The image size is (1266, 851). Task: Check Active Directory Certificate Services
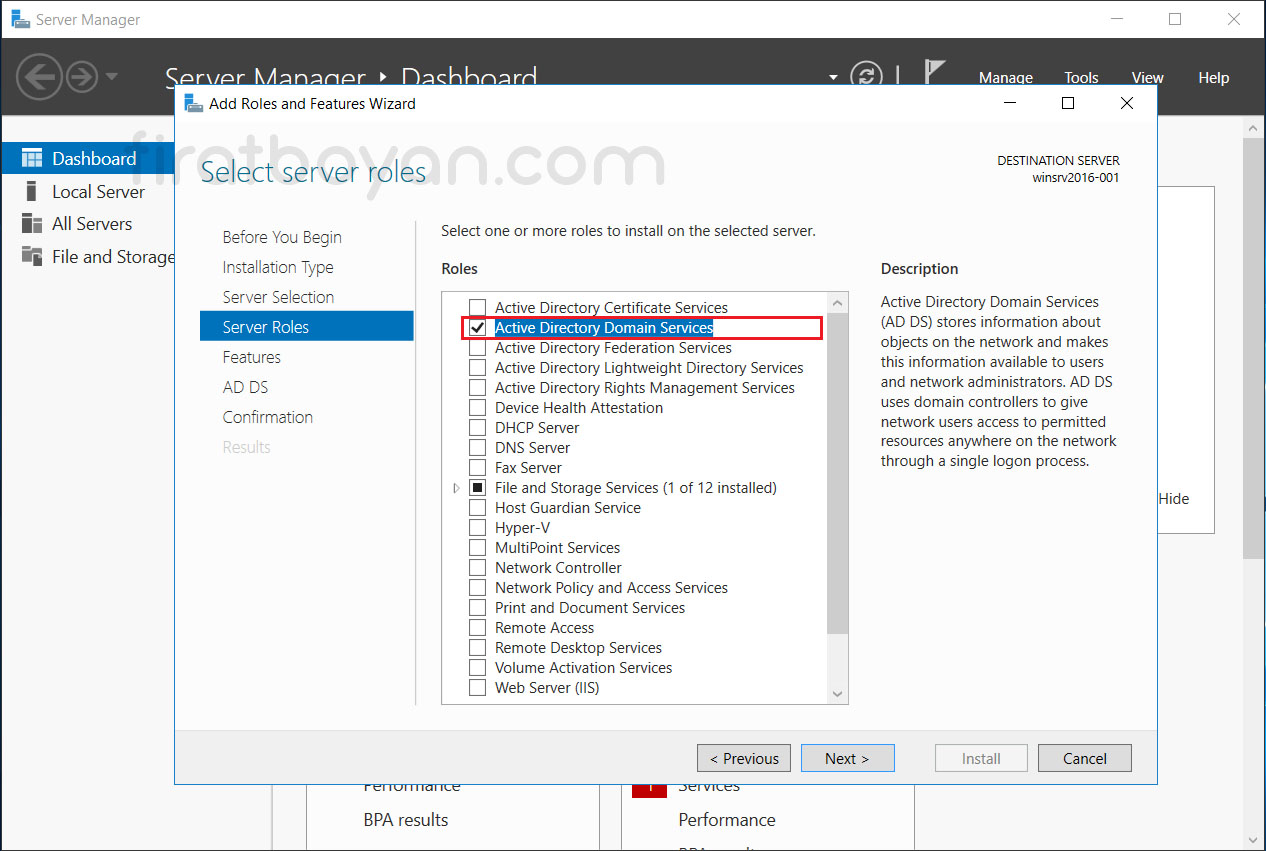478,308
